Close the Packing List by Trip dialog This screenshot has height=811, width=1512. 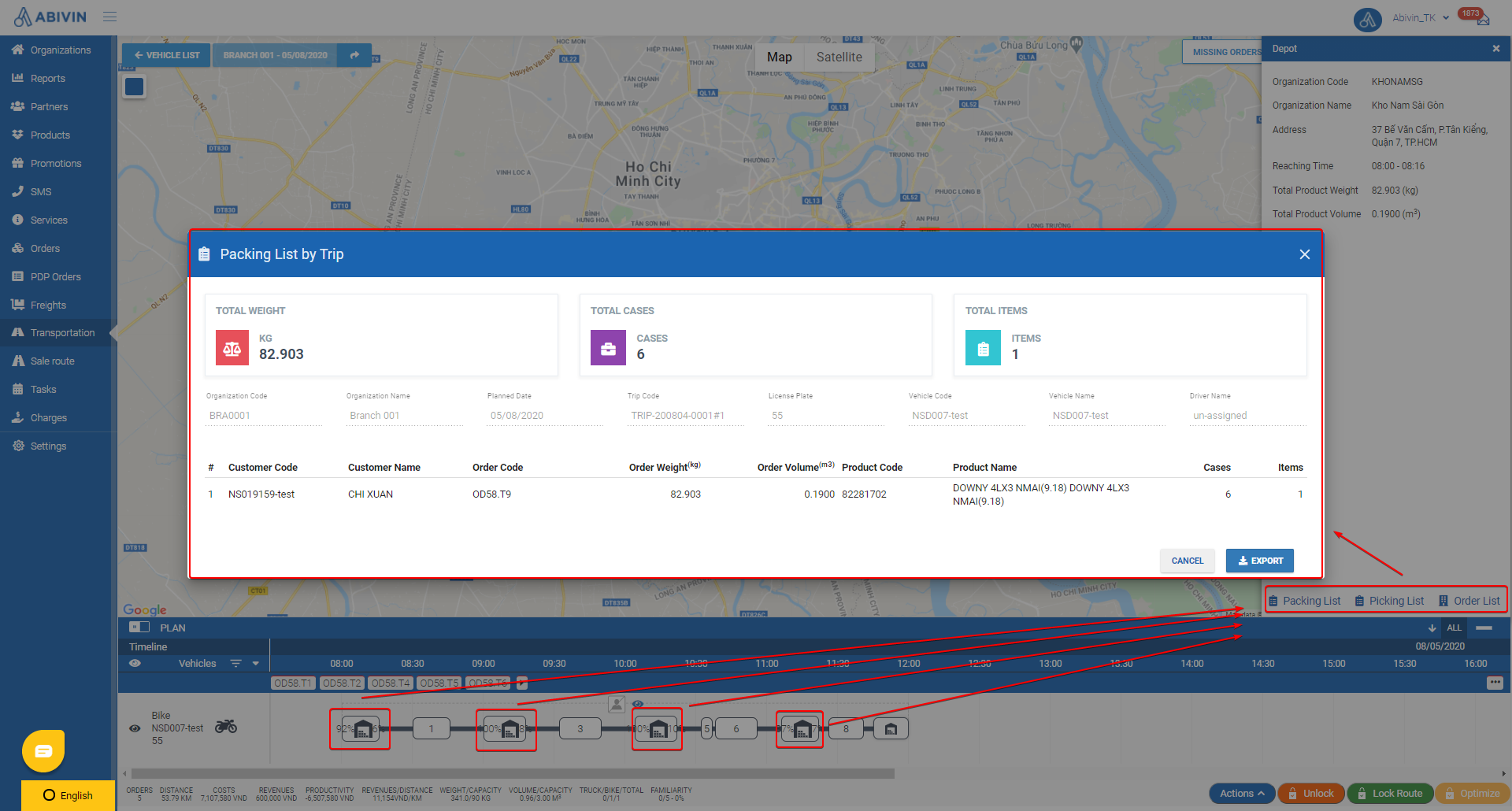pos(1304,254)
